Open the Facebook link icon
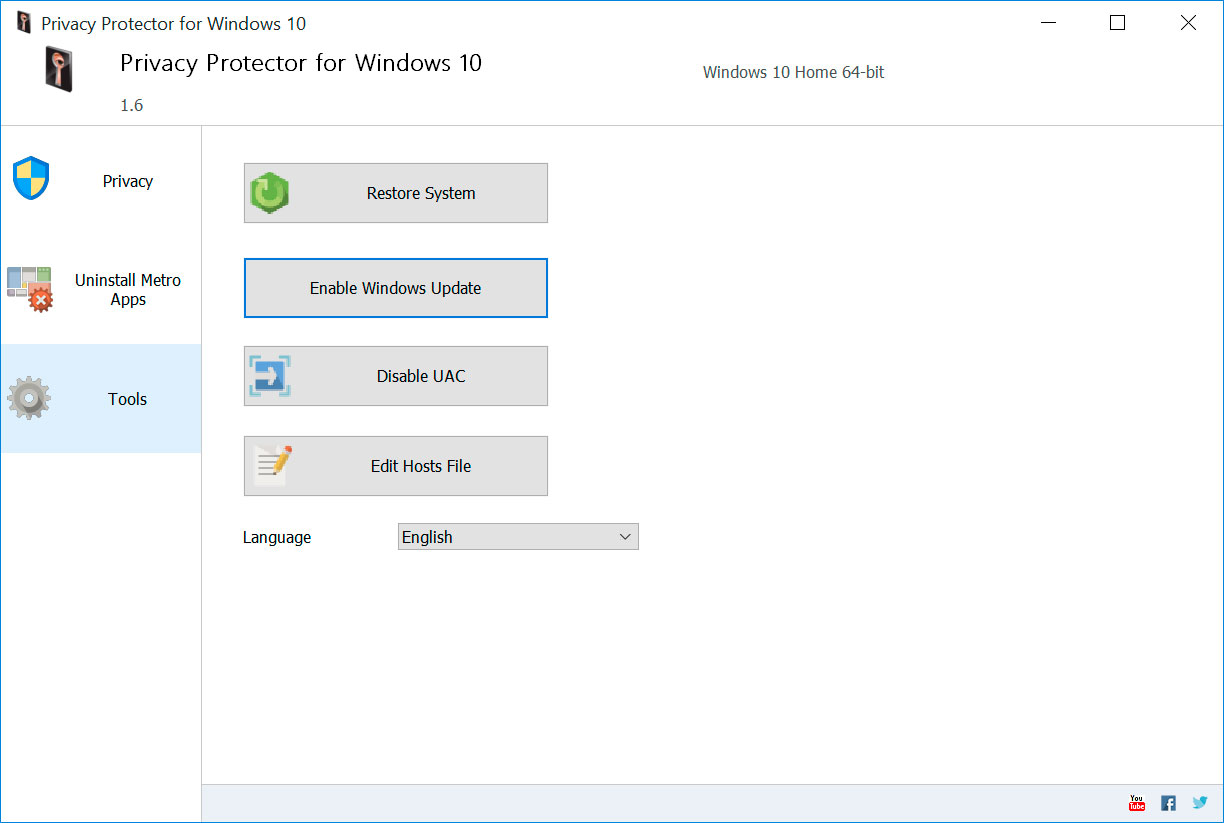Viewport: 1224px width, 823px height. pyautogui.click(x=1168, y=803)
